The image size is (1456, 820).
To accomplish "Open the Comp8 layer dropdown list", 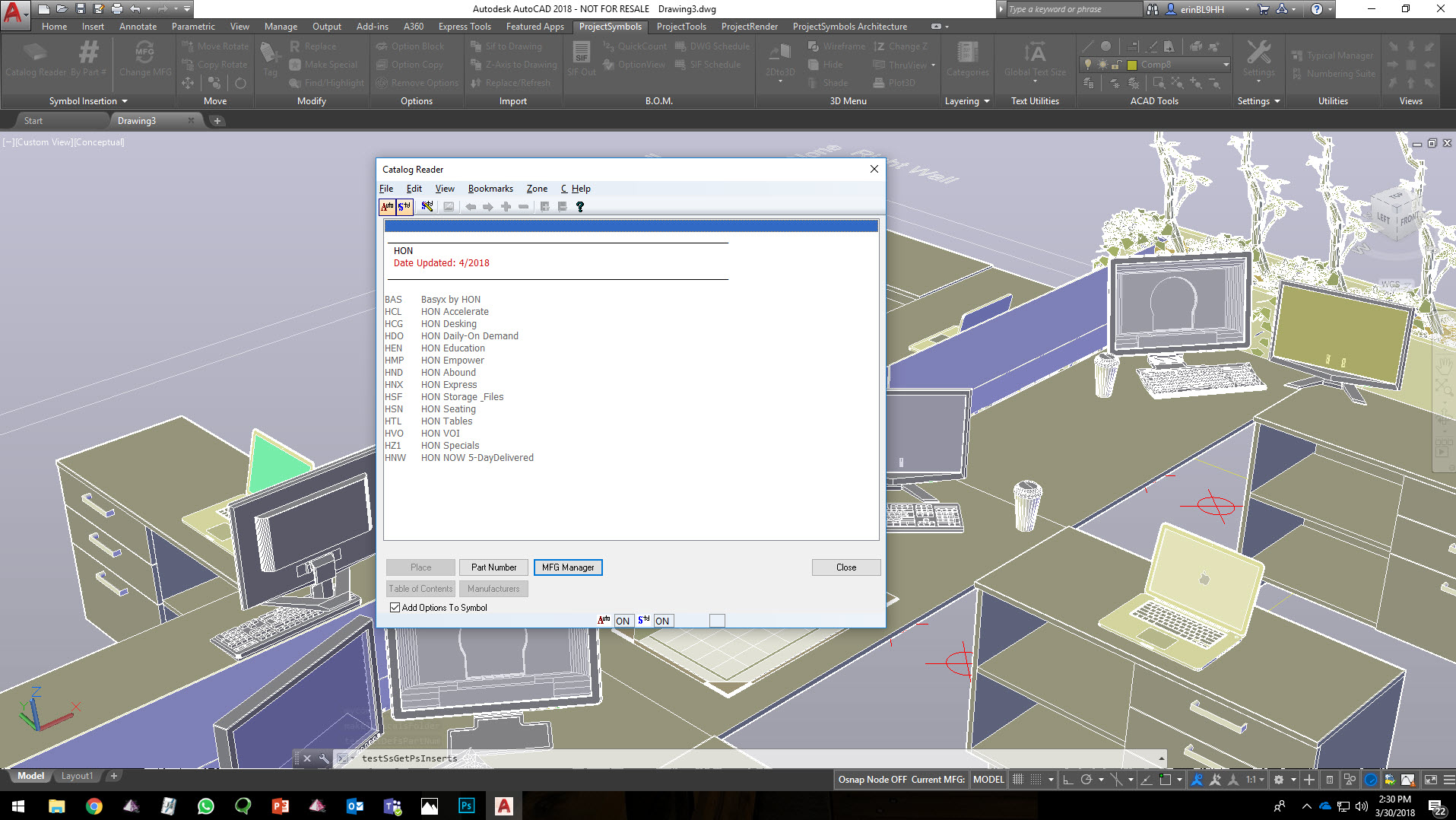I will point(1226,65).
